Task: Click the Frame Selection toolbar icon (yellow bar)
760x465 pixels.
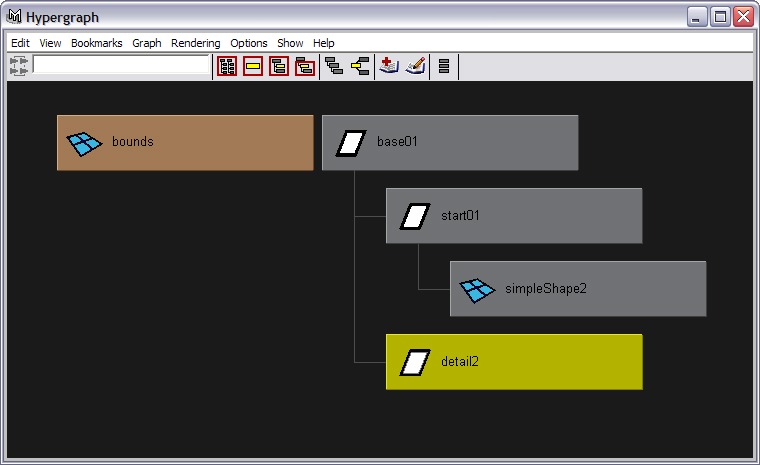Action: 253,66
